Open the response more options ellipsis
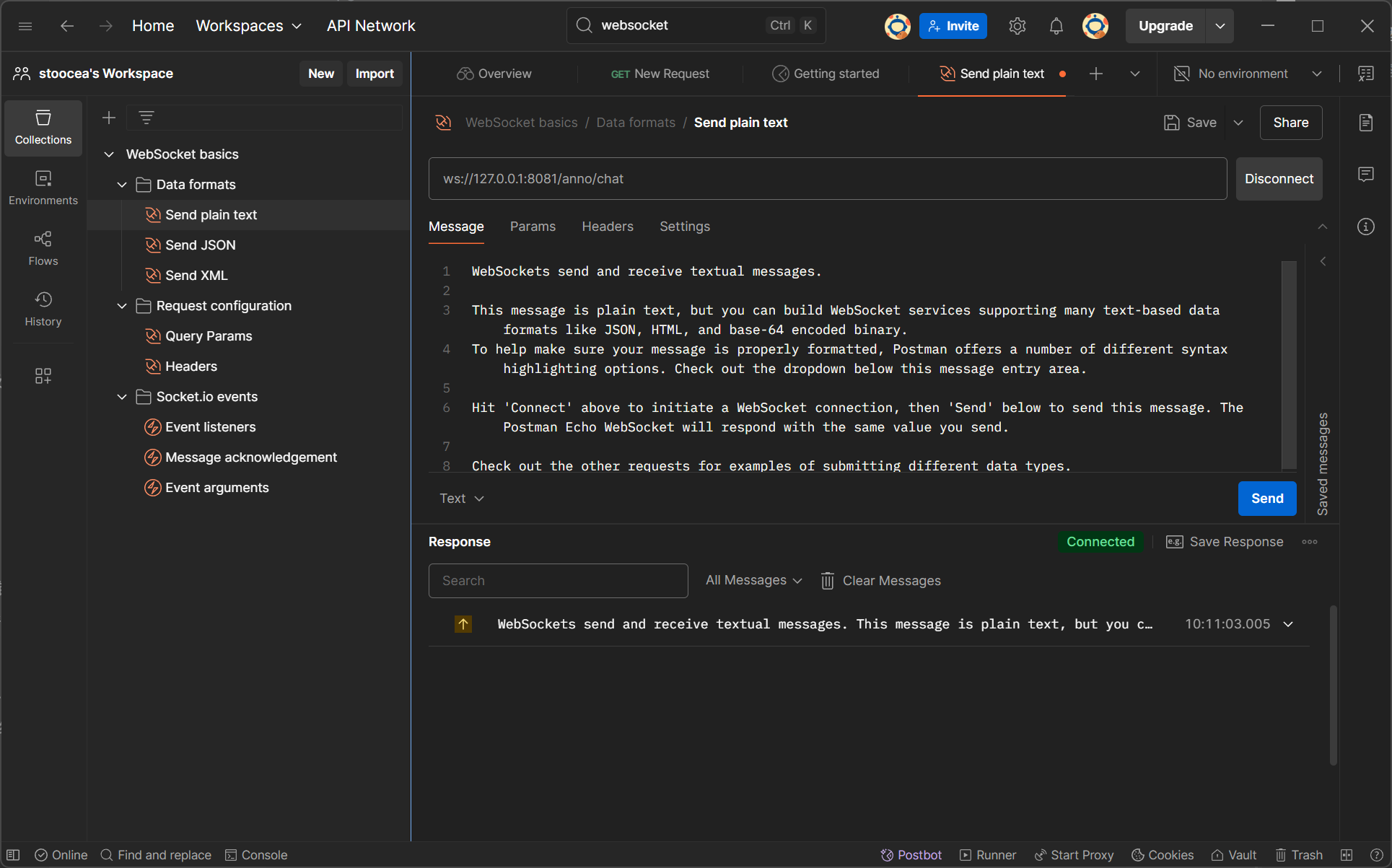Image resolution: width=1392 pixels, height=868 pixels. (1310, 542)
